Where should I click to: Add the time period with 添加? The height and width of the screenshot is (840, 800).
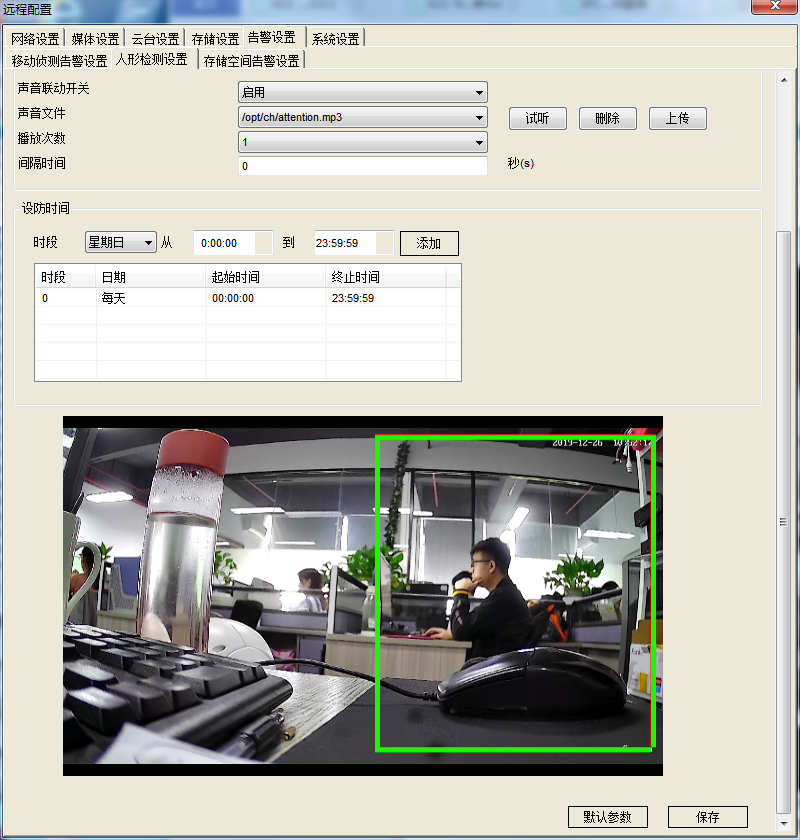pyautogui.click(x=428, y=243)
